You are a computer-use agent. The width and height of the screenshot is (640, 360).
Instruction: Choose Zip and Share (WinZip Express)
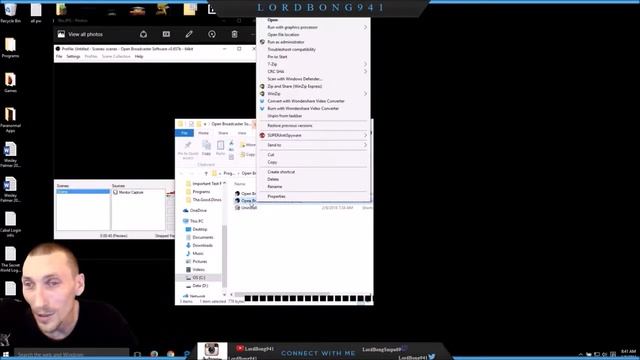coord(313,86)
